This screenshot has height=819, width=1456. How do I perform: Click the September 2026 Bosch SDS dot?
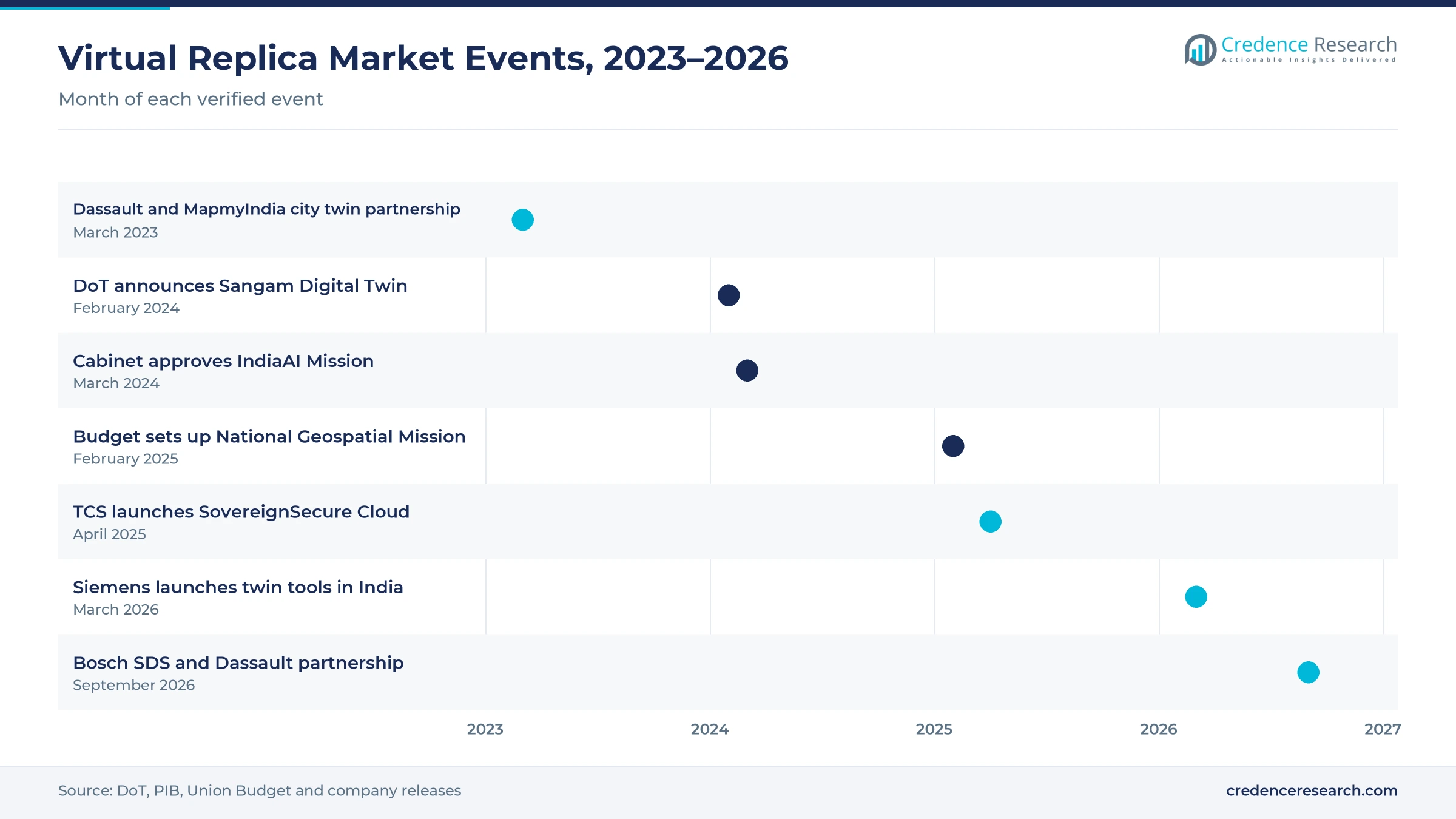point(1308,672)
